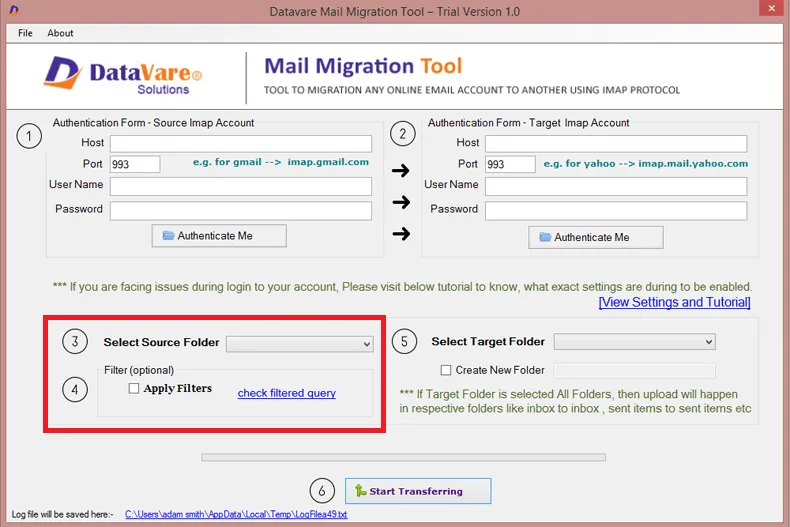Click the source Port field showing 993
Viewport: 790px width, 527px height.
[135, 164]
